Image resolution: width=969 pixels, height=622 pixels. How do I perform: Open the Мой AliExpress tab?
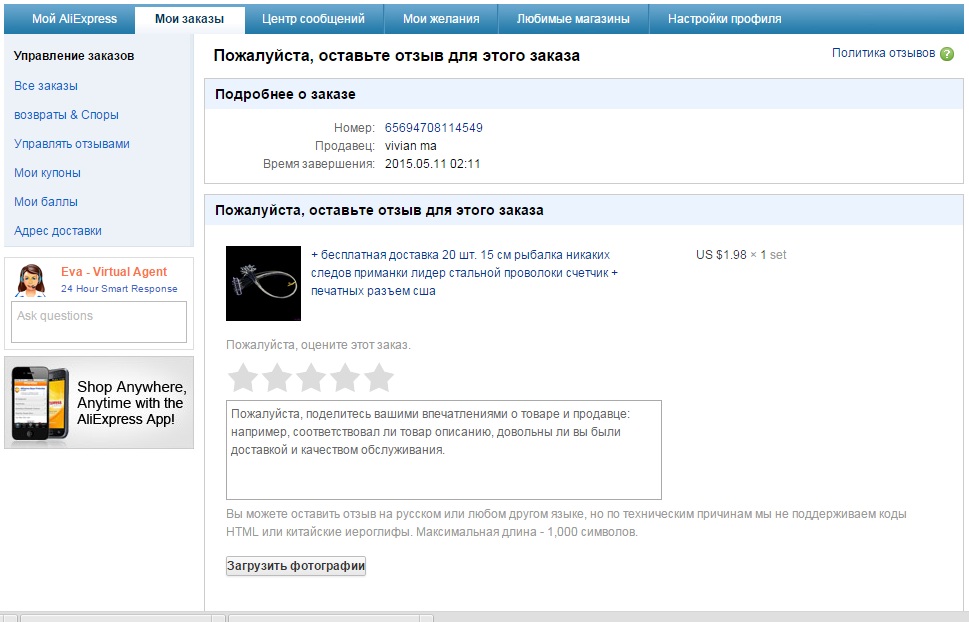(74, 19)
